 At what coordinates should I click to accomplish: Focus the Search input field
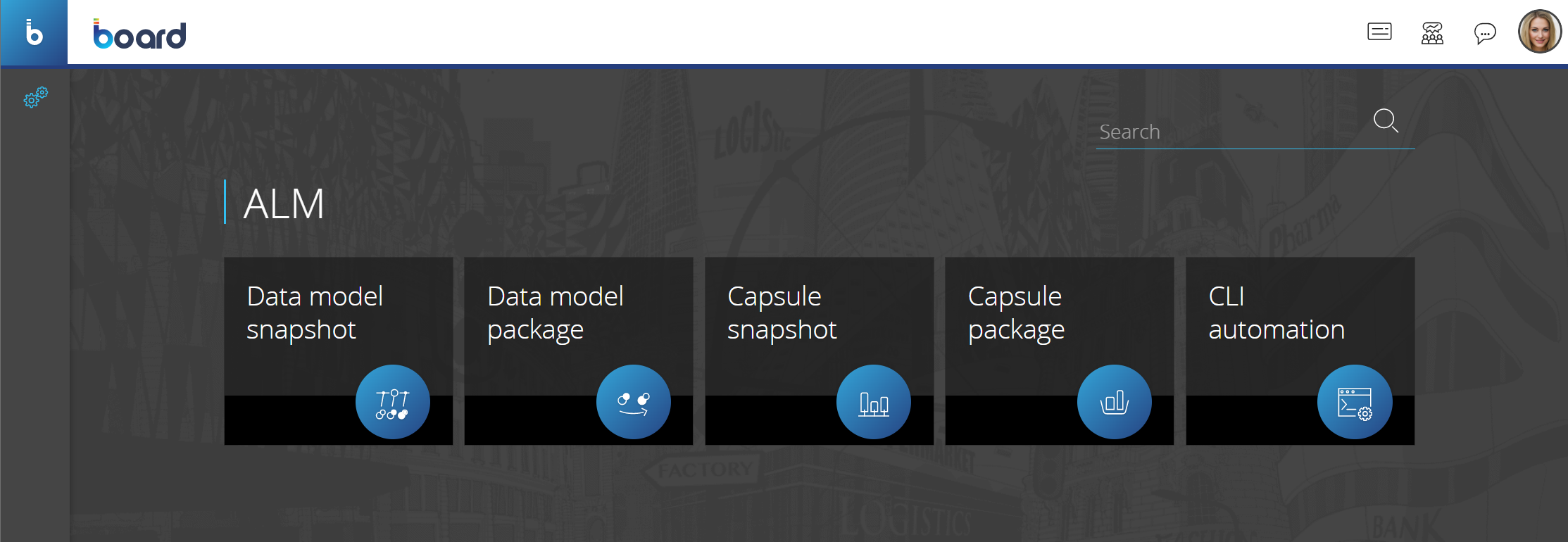1232,132
